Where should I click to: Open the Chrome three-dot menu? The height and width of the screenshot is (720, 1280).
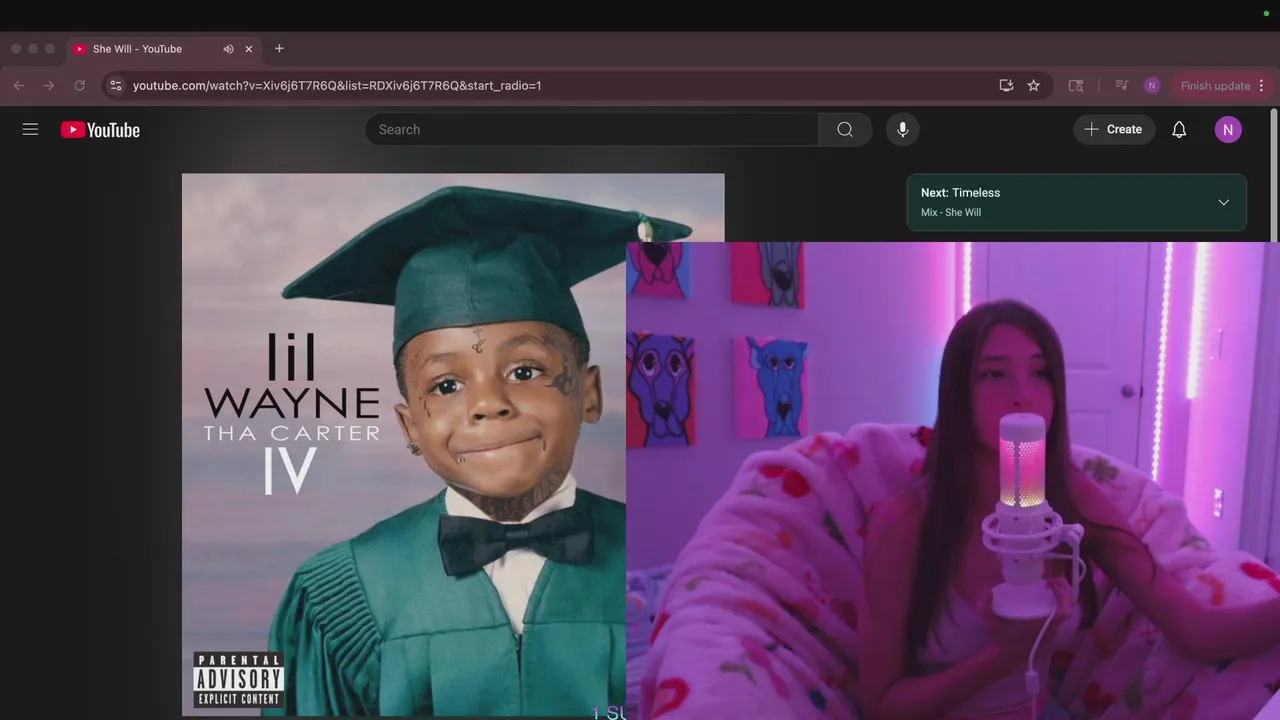[x=1261, y=85]
